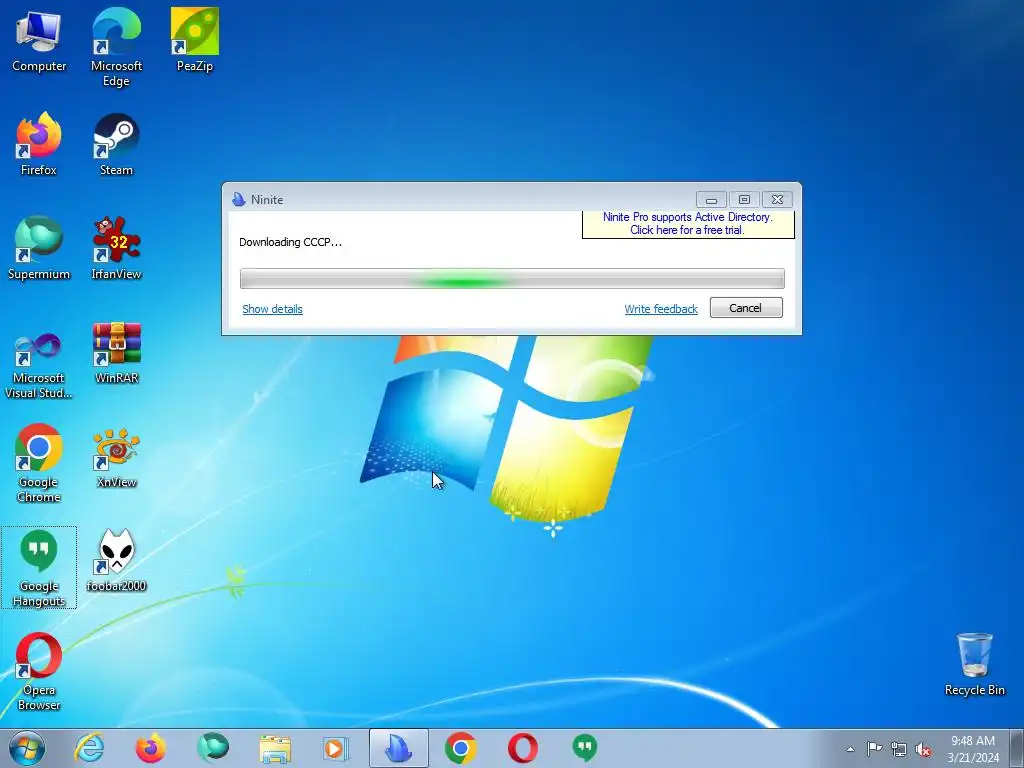Open the Write feedback link
Viewport: 1024px width, 768px height.
pos(661,309)
